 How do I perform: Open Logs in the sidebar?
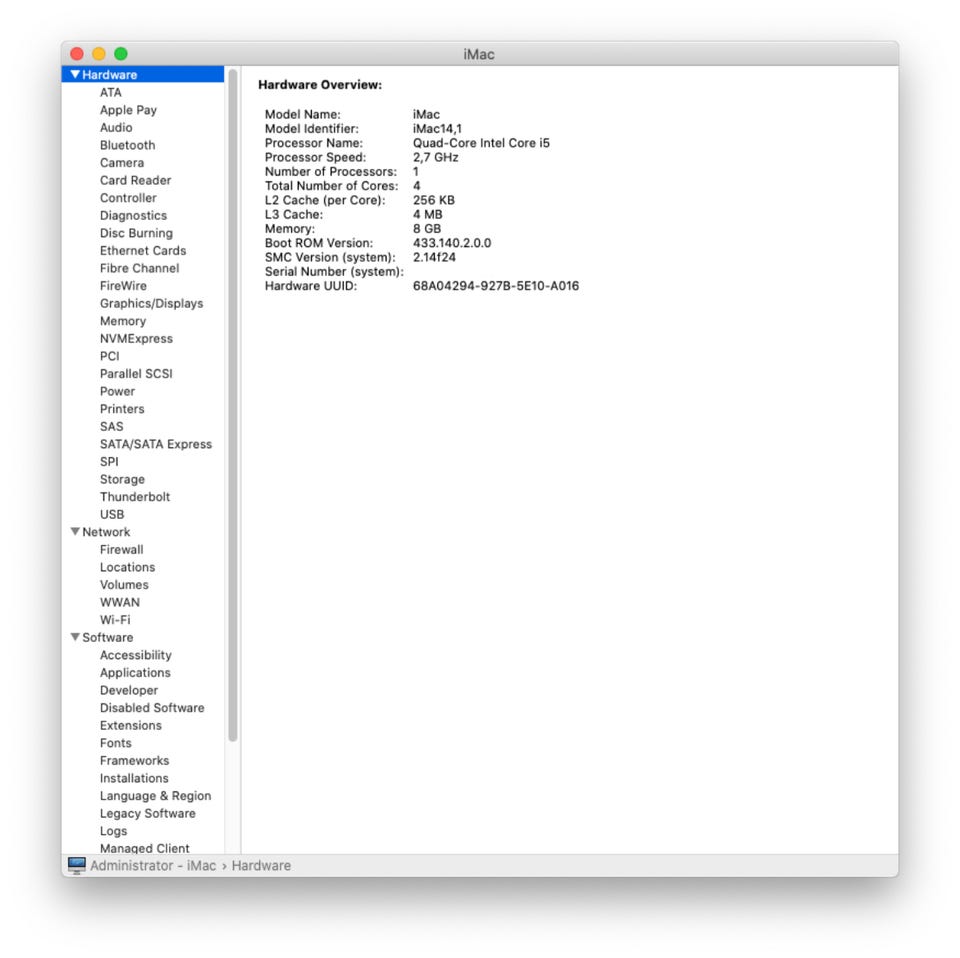[114, 831]
